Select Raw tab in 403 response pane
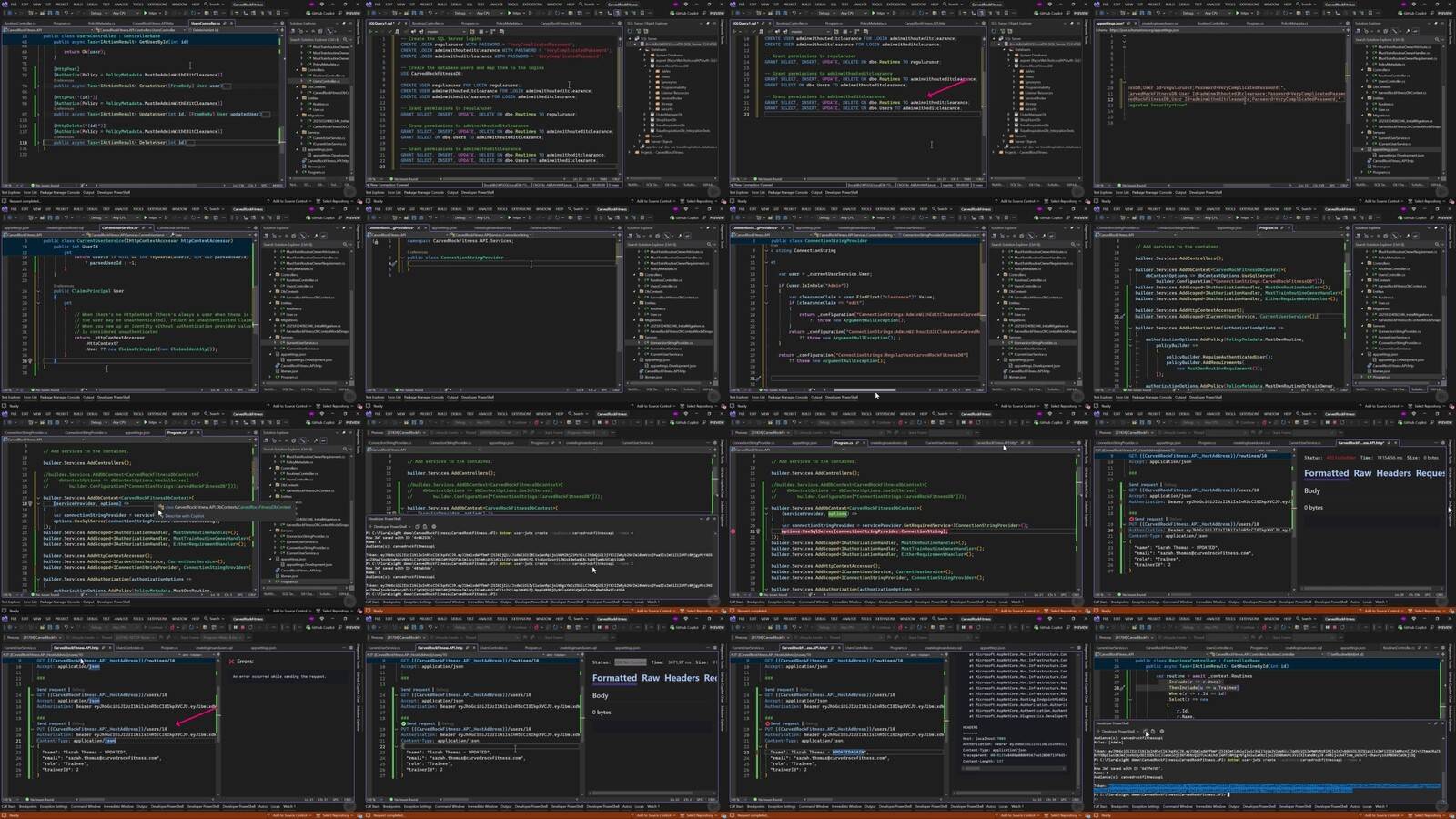1456x819 pixels. coord(1362,473)
